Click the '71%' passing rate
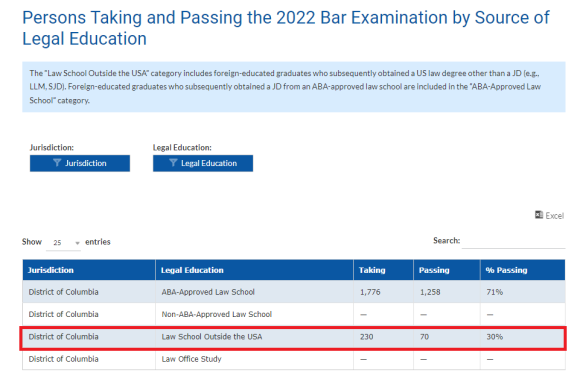 click(x=495, y=292)
